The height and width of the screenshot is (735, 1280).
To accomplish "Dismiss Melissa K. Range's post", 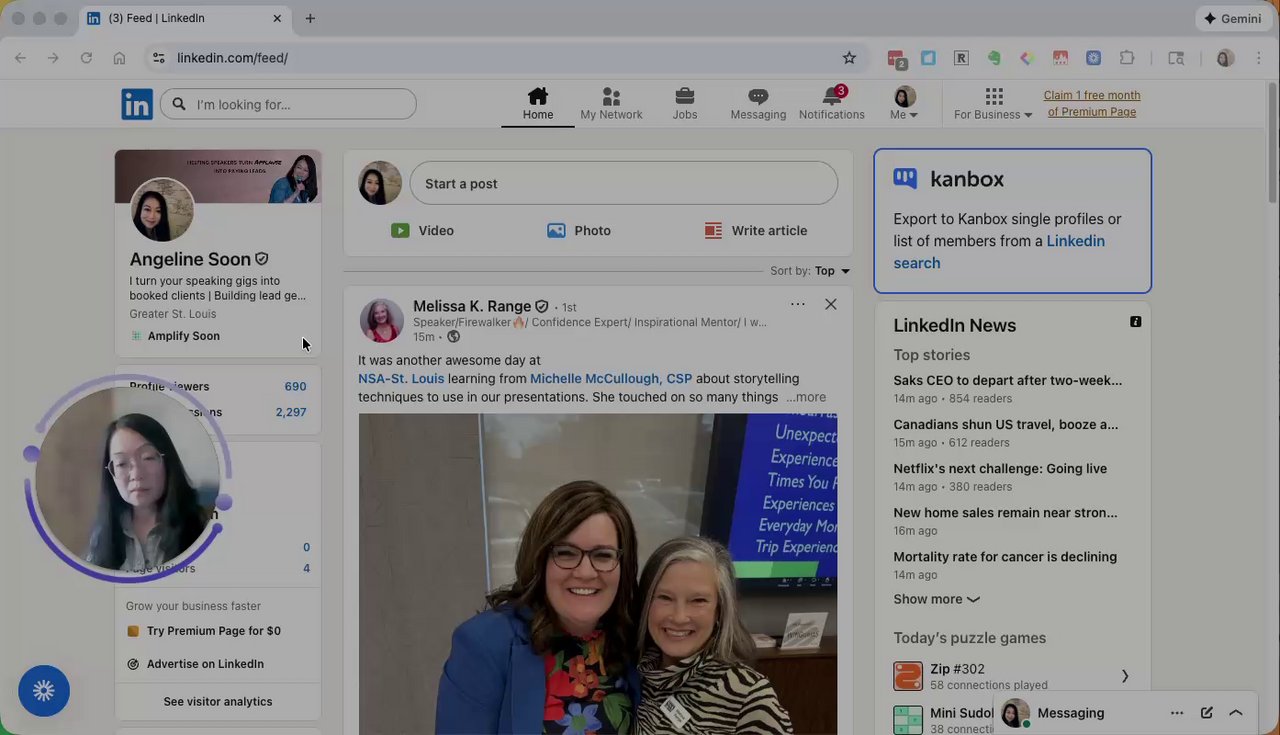I will 830,304.
